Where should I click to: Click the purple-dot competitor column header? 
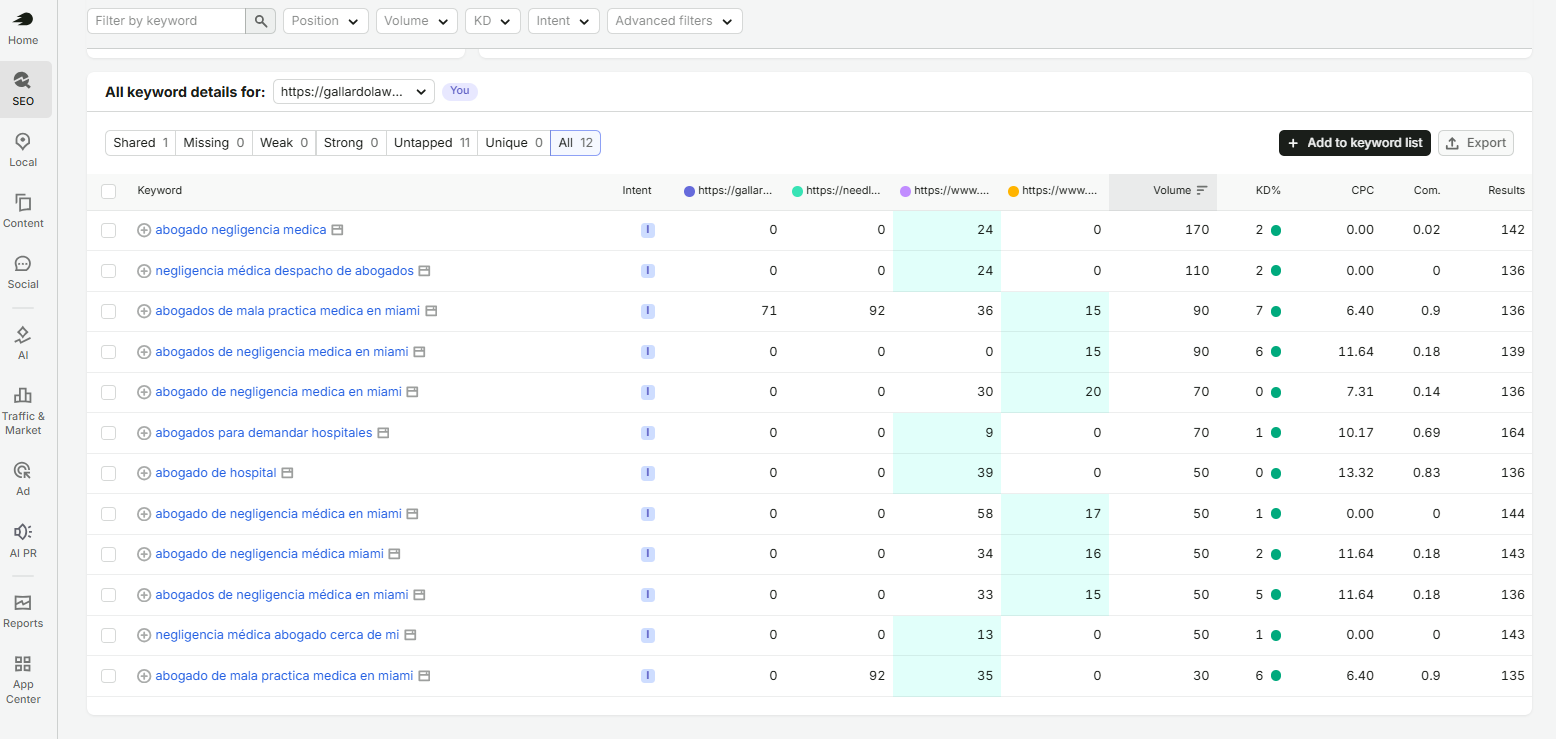coord(945,191)
